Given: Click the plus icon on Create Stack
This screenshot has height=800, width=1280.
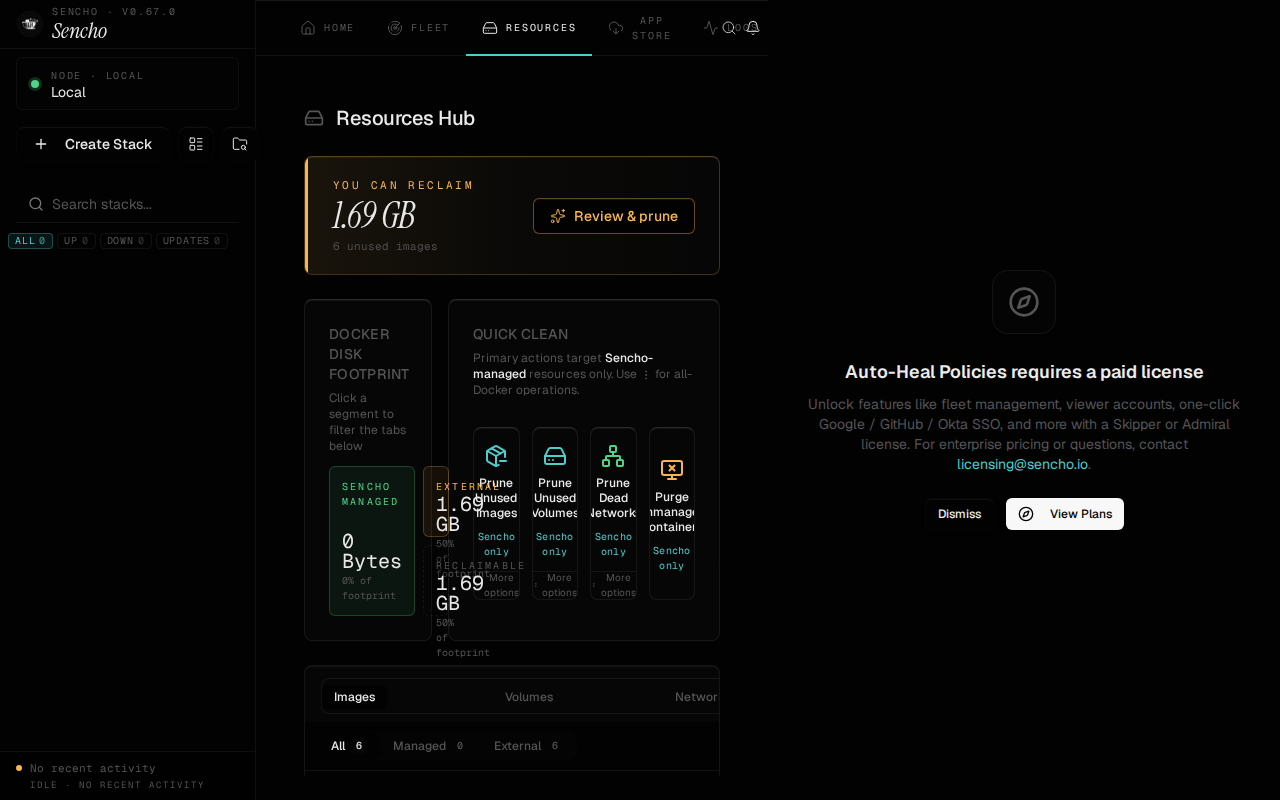Looking at the screenshot, I should [41, 144].
